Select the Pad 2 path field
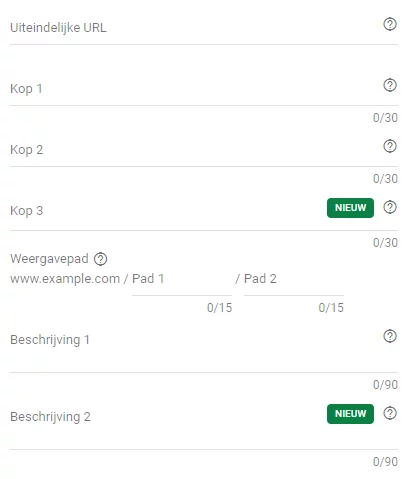408x479 pixels. 294,279
